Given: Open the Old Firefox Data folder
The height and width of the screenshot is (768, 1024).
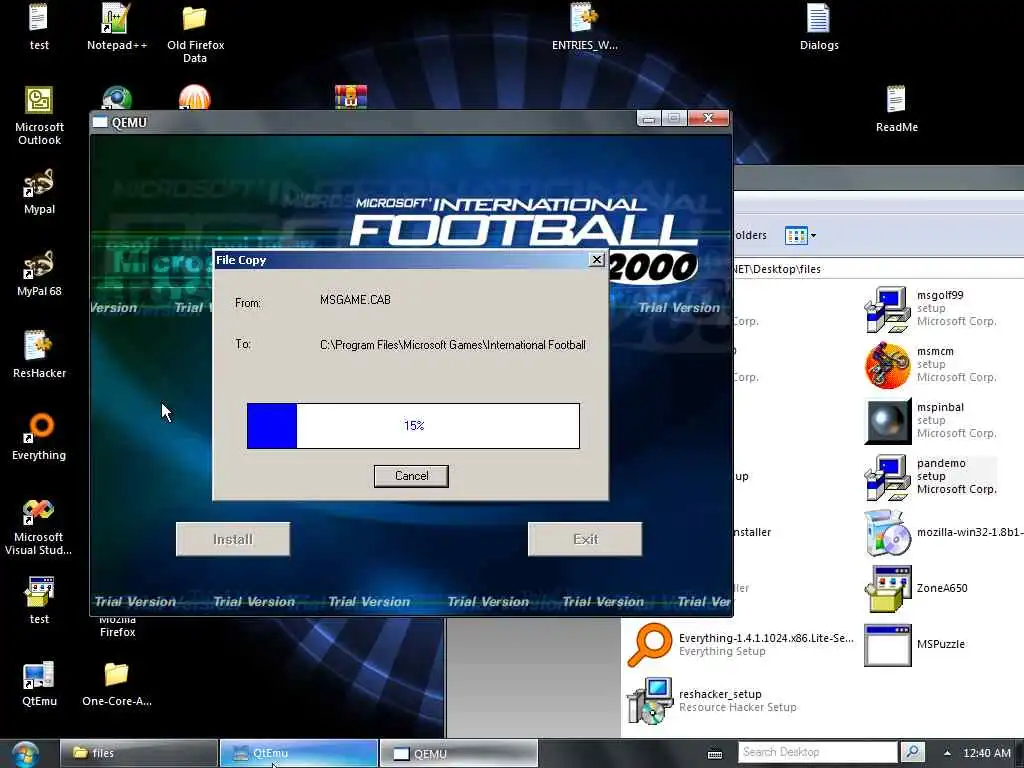Looking at the screenshot, I should click(195, 33).
